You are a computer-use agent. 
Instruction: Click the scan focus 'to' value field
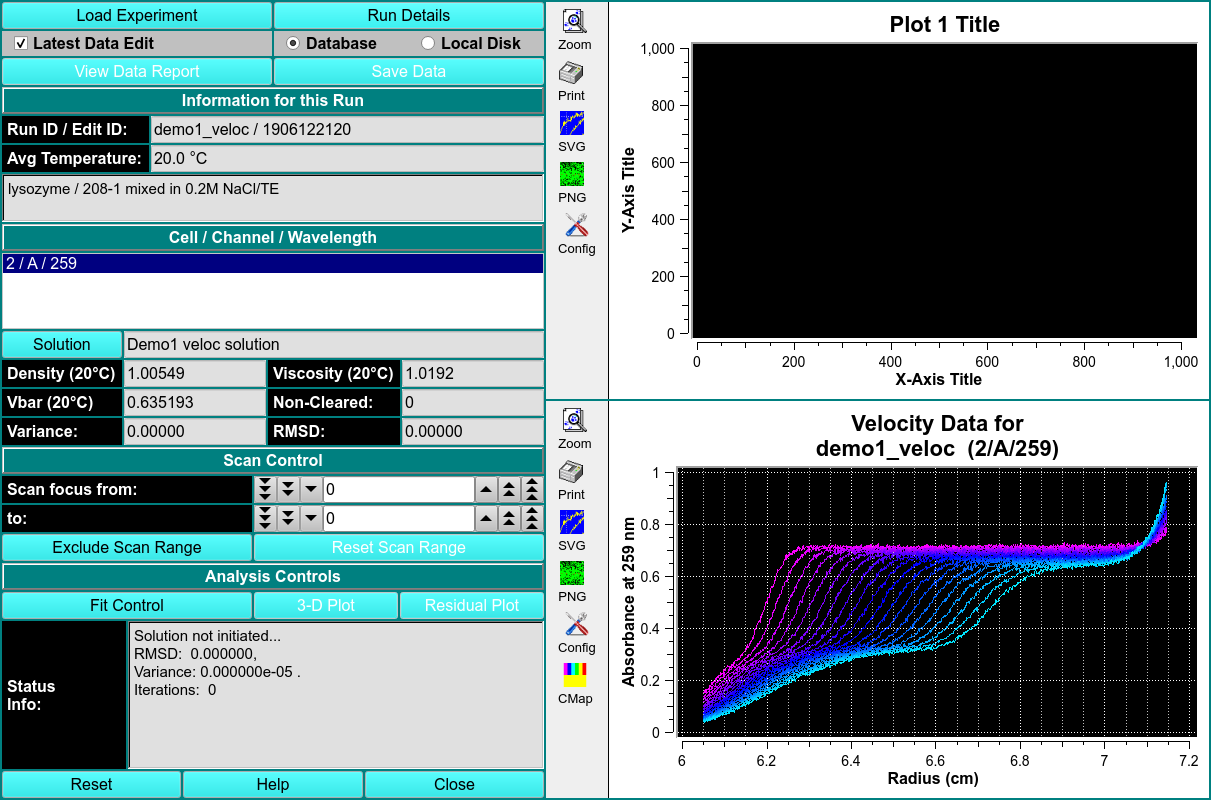(398, 519)
